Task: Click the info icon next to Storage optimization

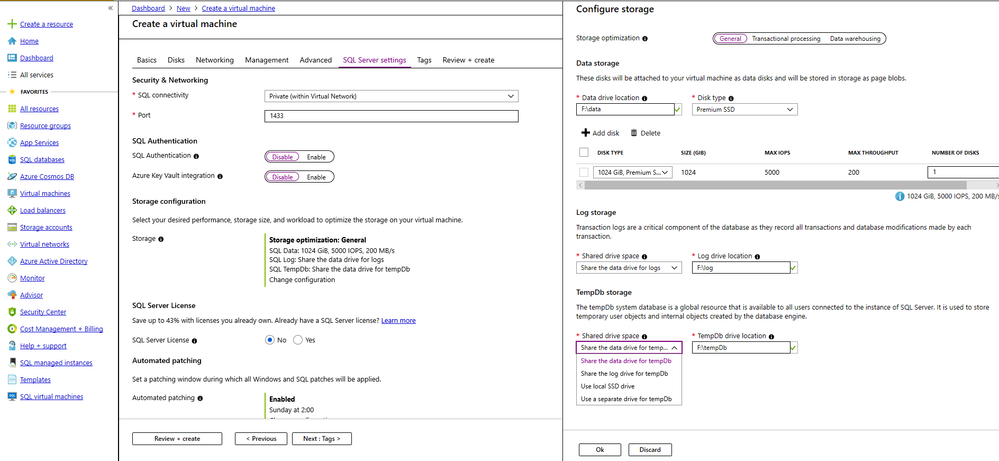Action: click(645, 38)
